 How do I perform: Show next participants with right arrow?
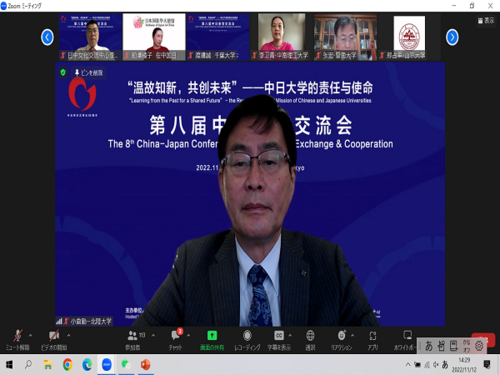(452, 37)
